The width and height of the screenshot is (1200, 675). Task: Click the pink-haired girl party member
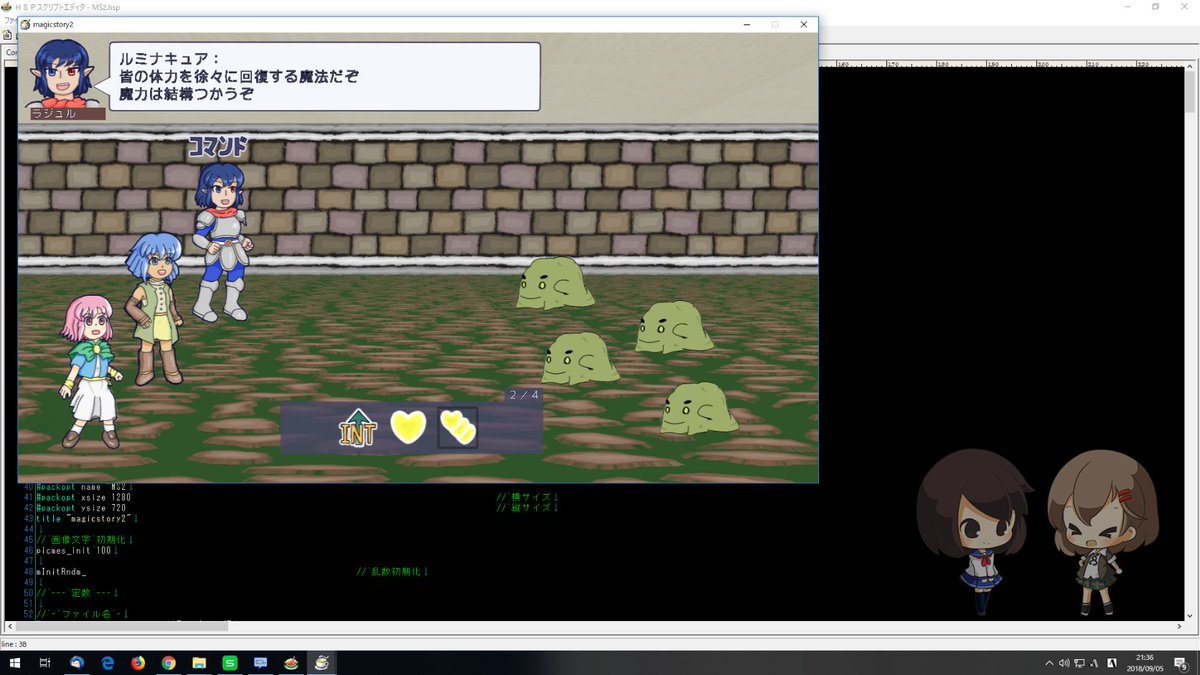[x=90, y=373]
